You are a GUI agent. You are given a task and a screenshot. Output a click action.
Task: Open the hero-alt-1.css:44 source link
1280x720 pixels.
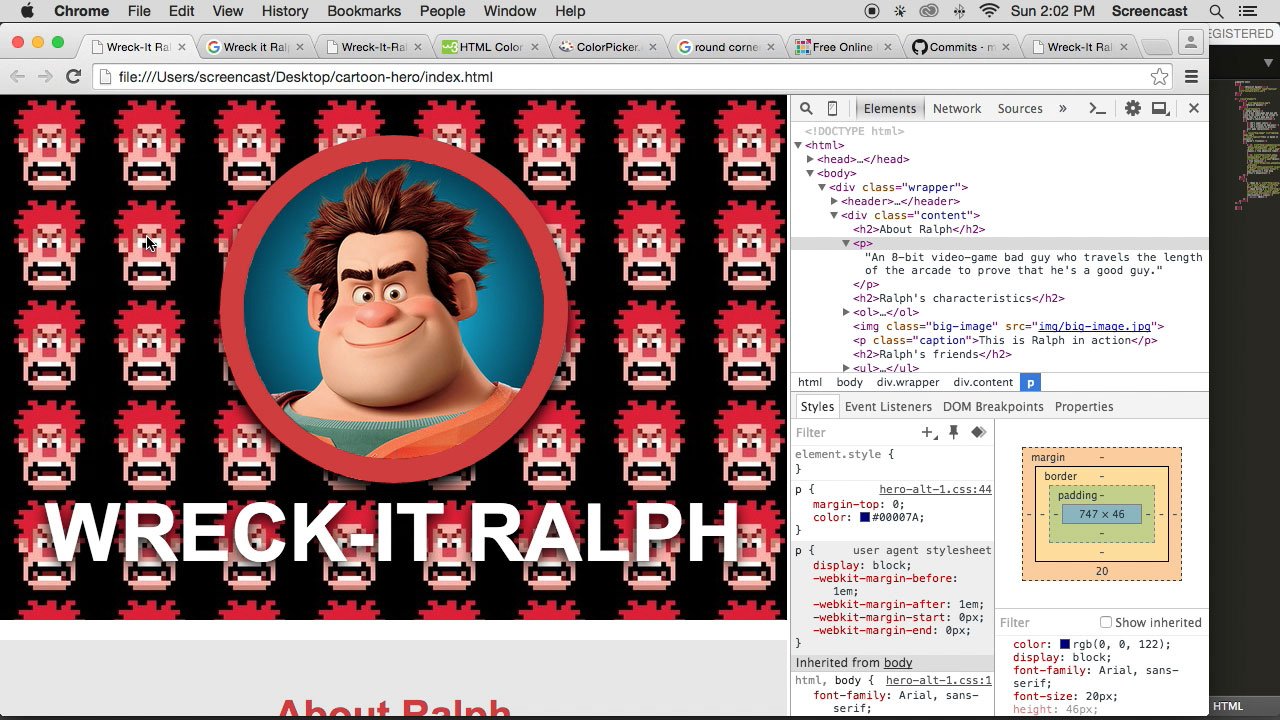pyautogui.click(x=935, y=490)
